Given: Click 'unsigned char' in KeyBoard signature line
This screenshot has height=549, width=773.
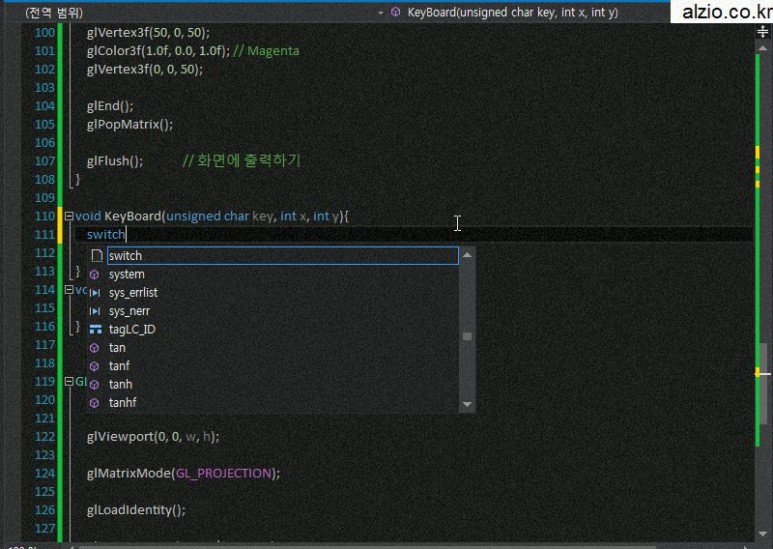Looking at the screenshot, I should point(208,216).
